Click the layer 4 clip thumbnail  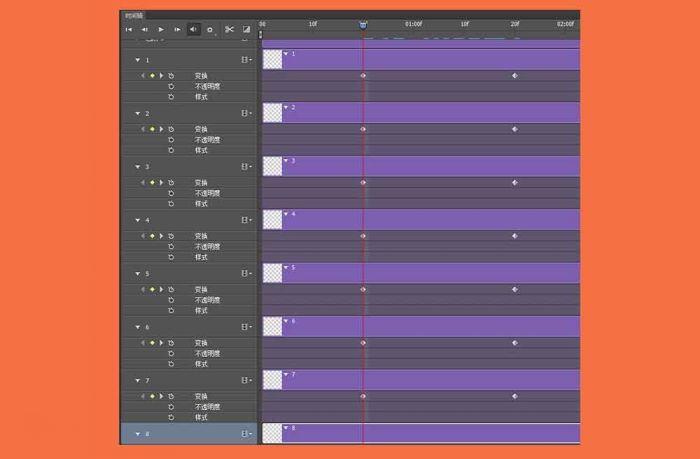pyautogui.click(x=272, y=220)
